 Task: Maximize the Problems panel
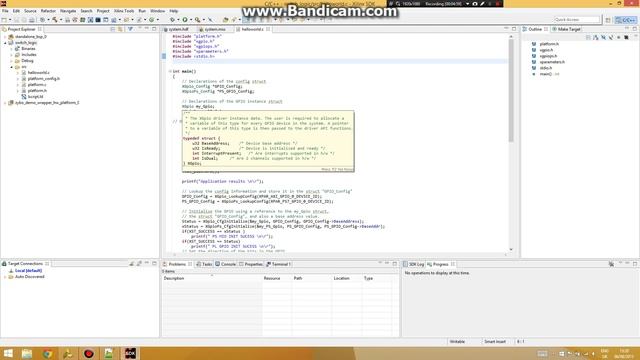[395, 264]
